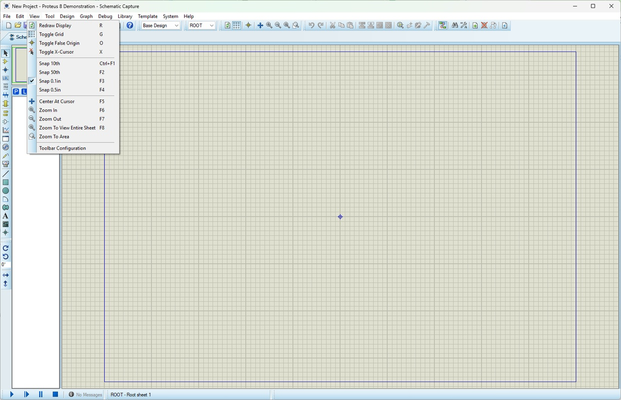Pause the simulation
The height and width of the screenshot is (400, 621).
41,395
